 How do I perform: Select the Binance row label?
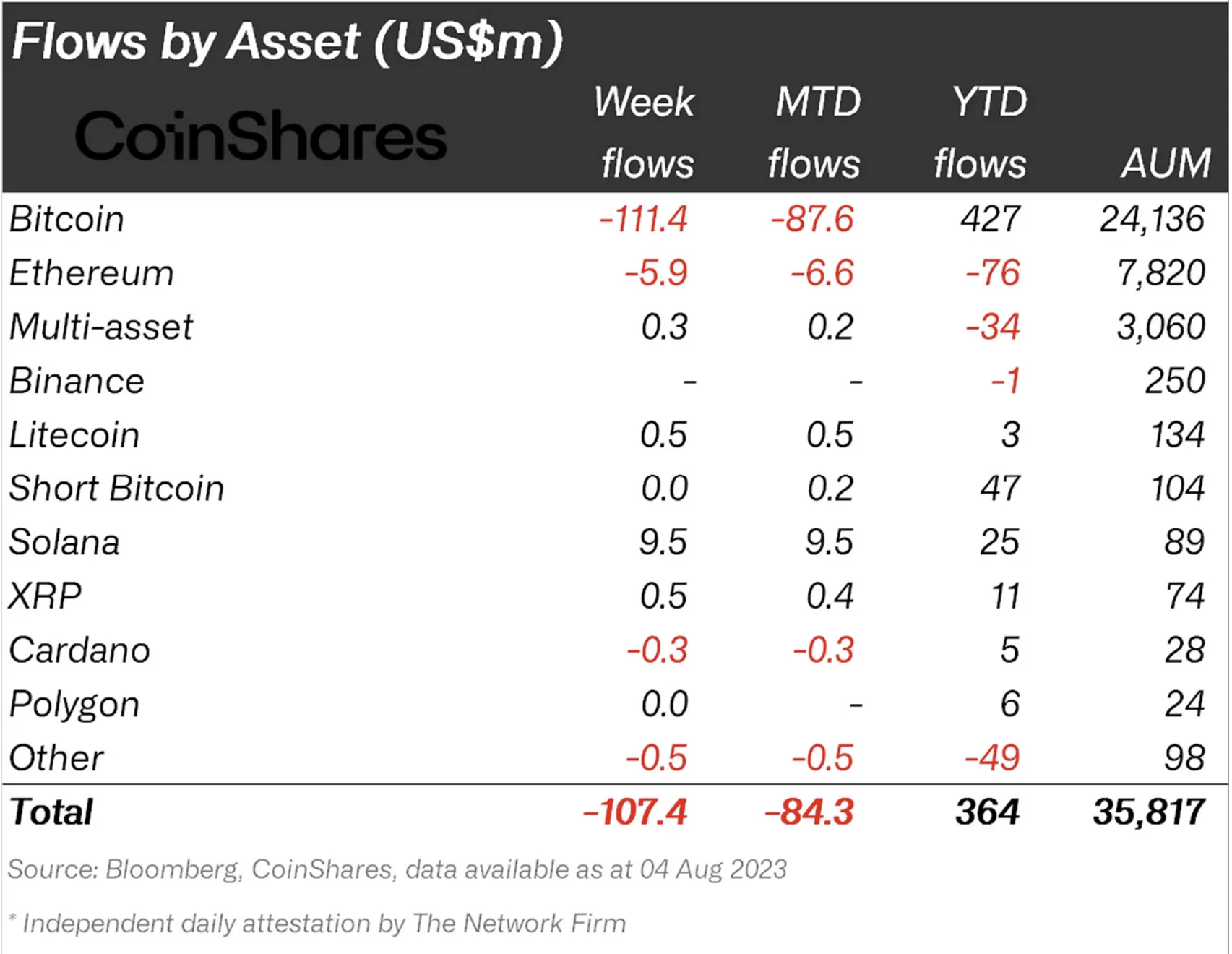(x=77, y=381)
